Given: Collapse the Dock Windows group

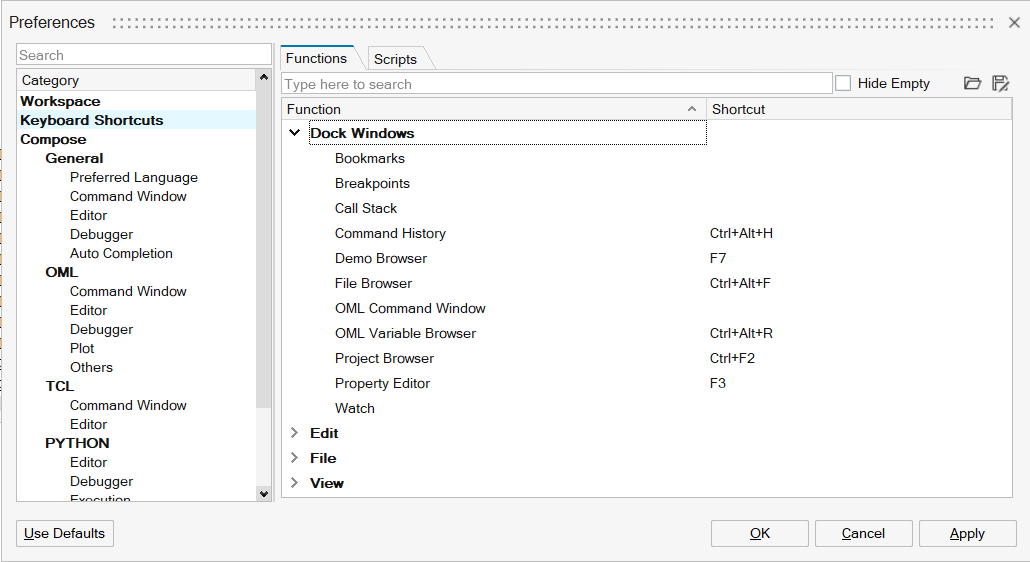Looking at the screenshot, I should point(295,133).
